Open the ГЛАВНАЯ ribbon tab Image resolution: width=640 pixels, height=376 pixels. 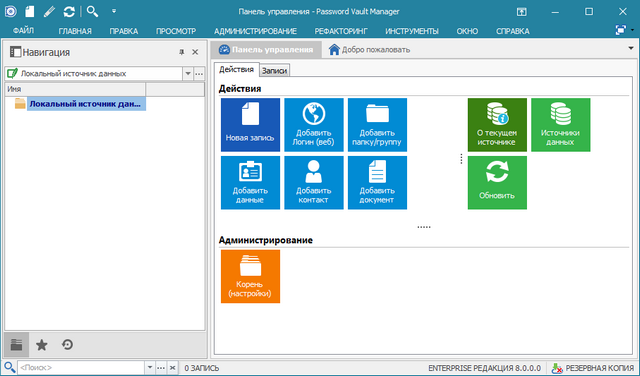point(75,31)
